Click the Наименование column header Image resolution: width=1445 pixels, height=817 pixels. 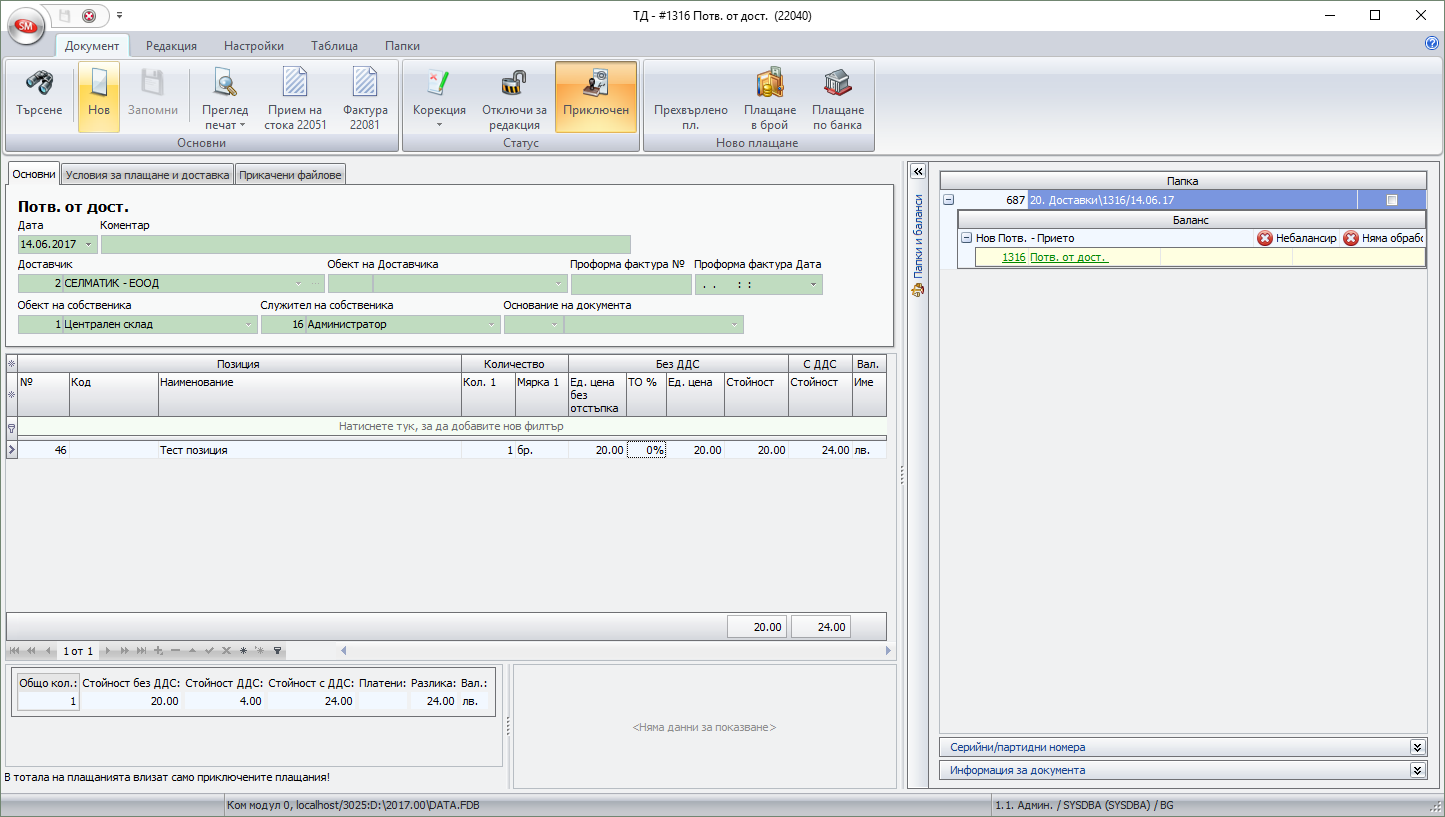309,395
